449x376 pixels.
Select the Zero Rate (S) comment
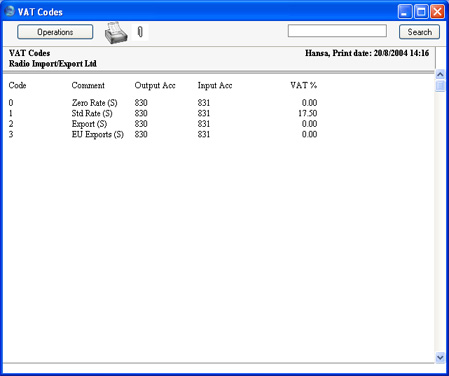click(95, 103)
